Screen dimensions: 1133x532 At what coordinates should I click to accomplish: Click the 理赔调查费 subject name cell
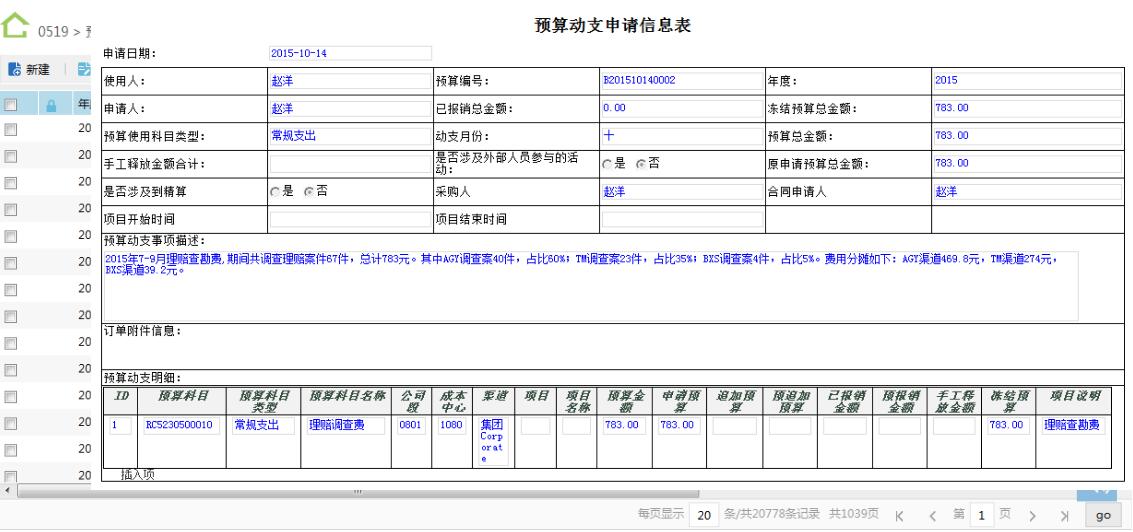point(345,426)
